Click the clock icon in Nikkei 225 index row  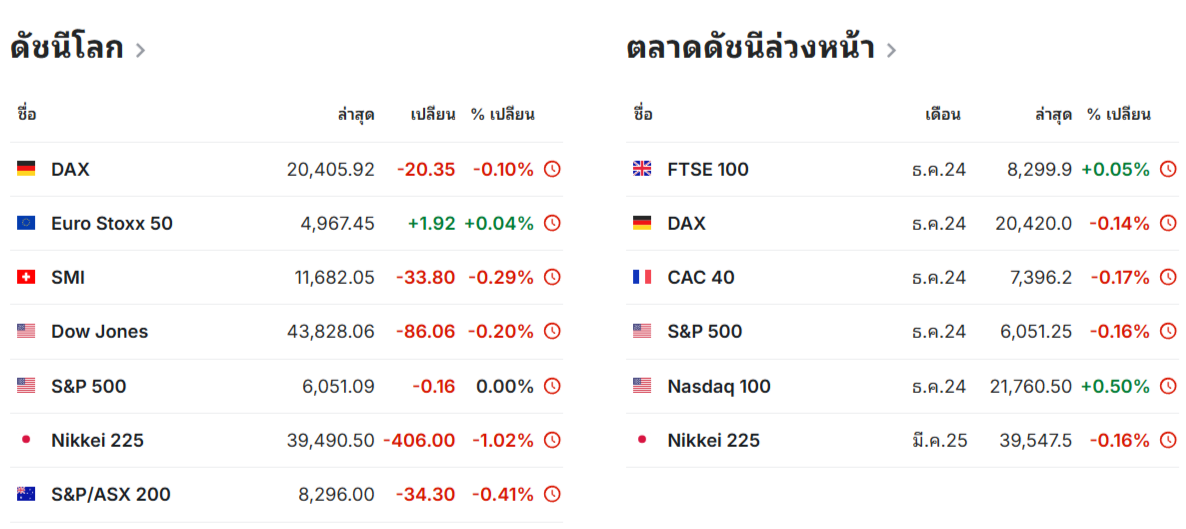(x=552, y=440)
